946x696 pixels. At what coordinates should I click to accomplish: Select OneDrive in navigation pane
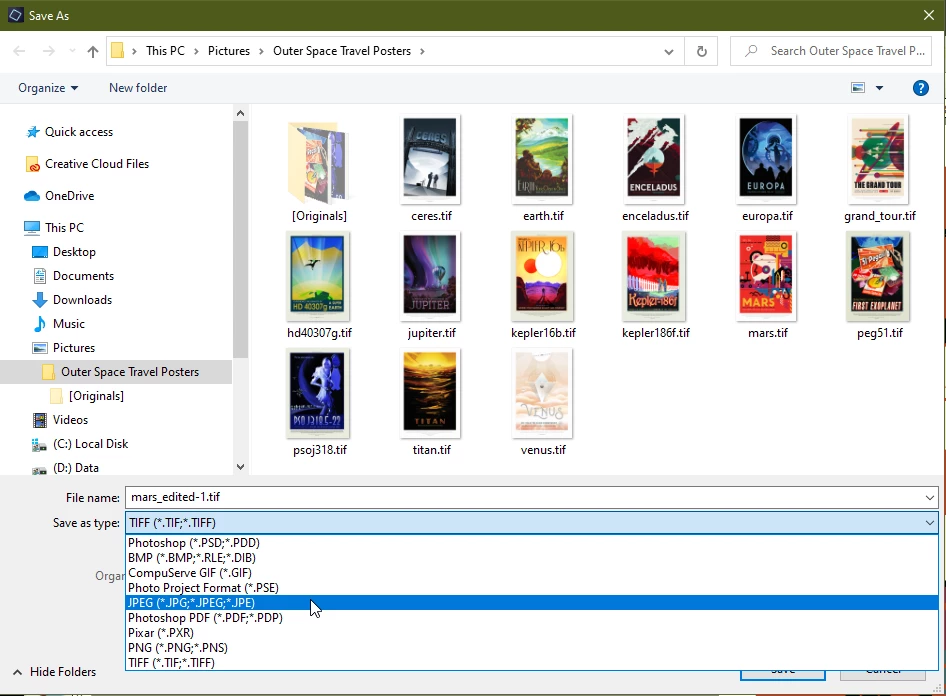click(x=69, y=196)
